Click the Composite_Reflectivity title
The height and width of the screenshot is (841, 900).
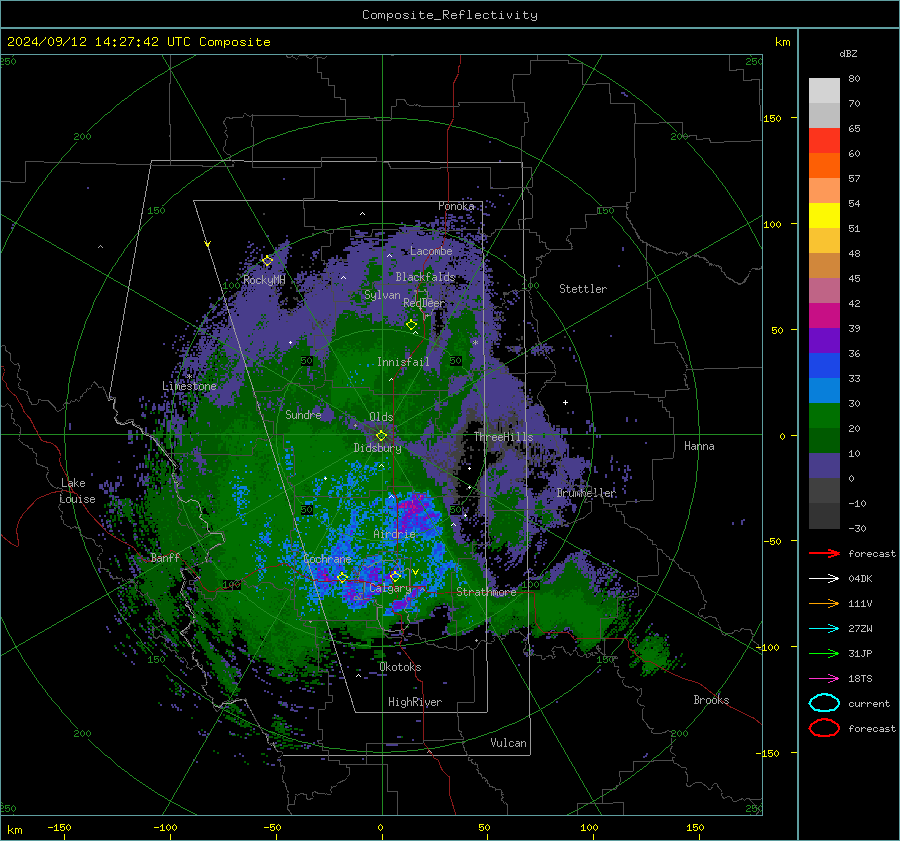[x=450, y=15]
